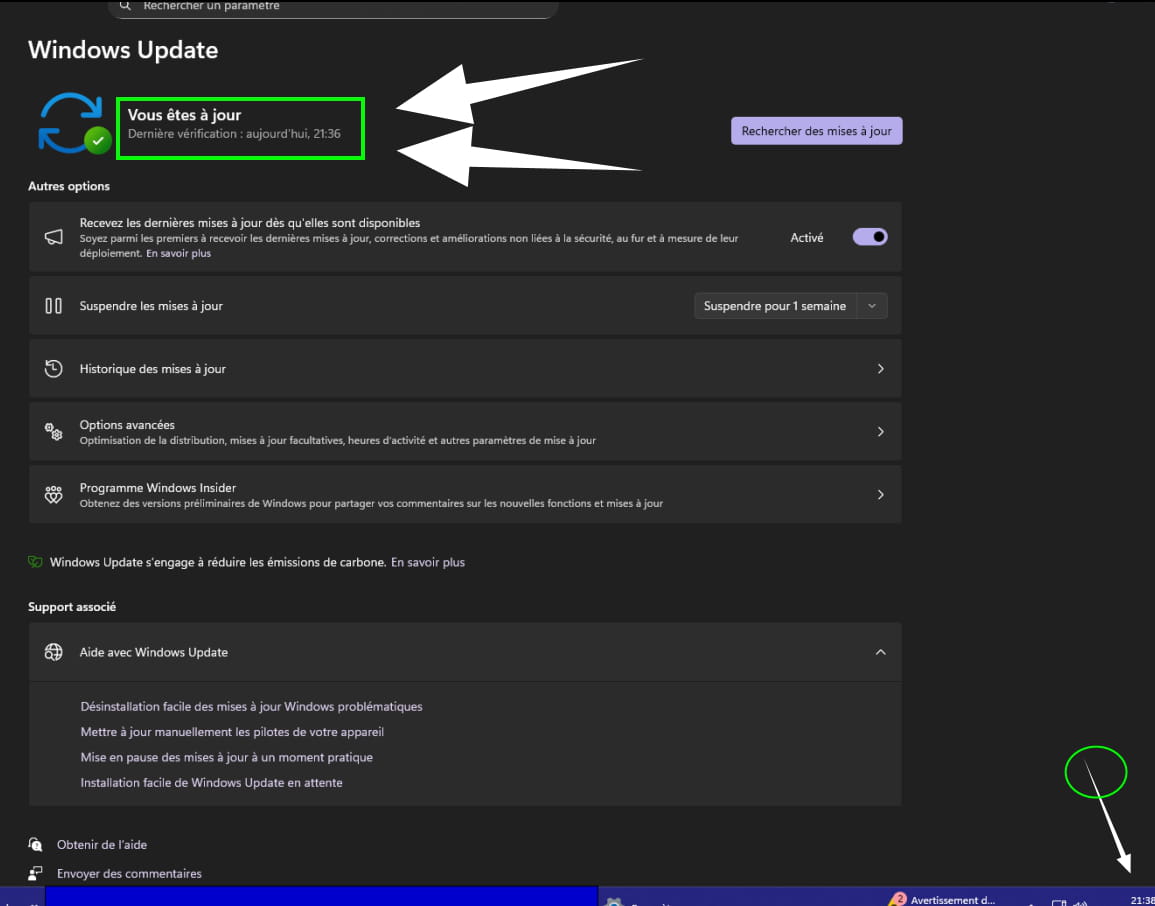This screenshot has height=906, width=1155.
Task: Click the search magnifier icon
Action: click(x=125, y=5)
